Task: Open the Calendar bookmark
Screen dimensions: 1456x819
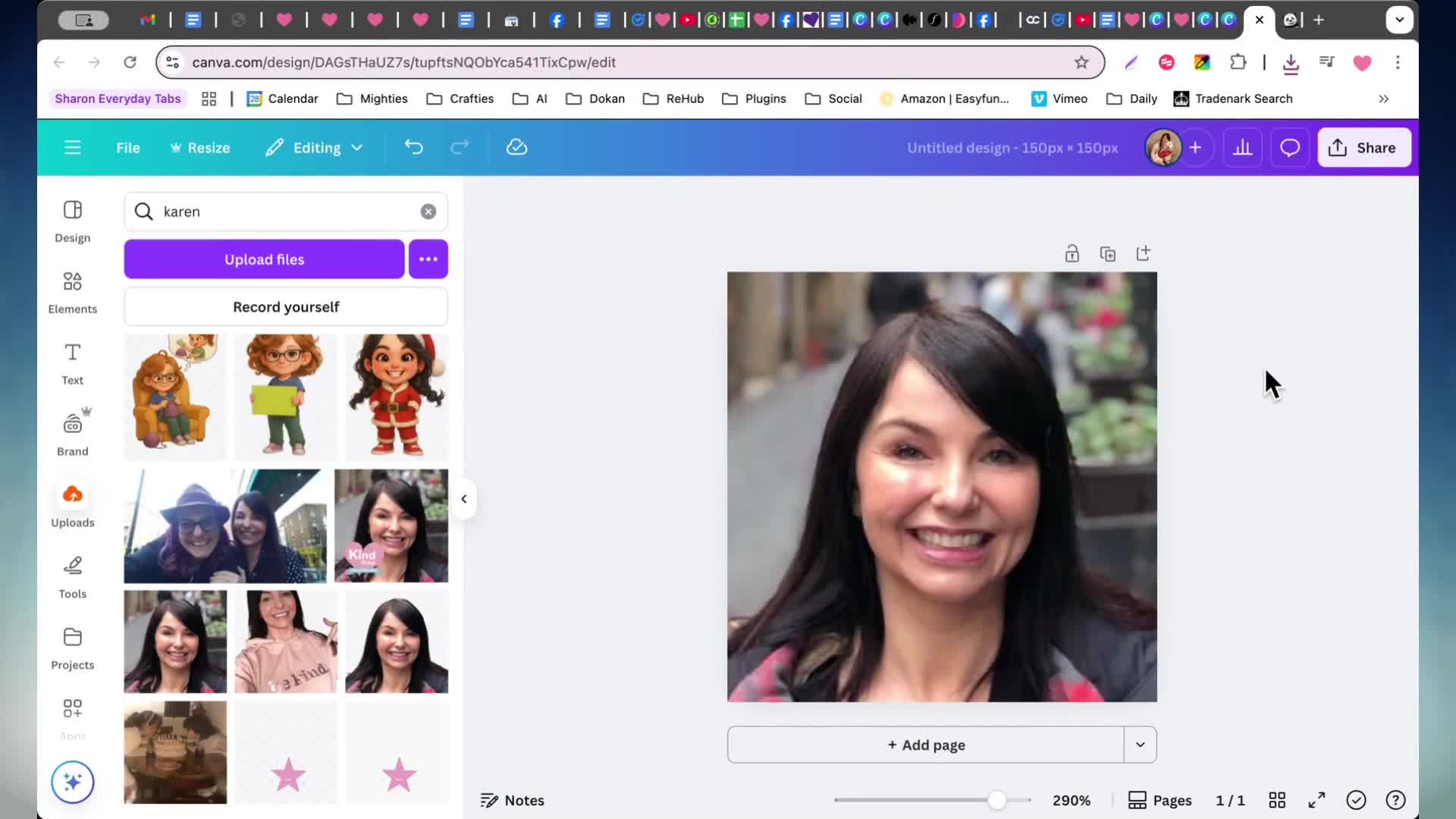Action: pos(282,99)
